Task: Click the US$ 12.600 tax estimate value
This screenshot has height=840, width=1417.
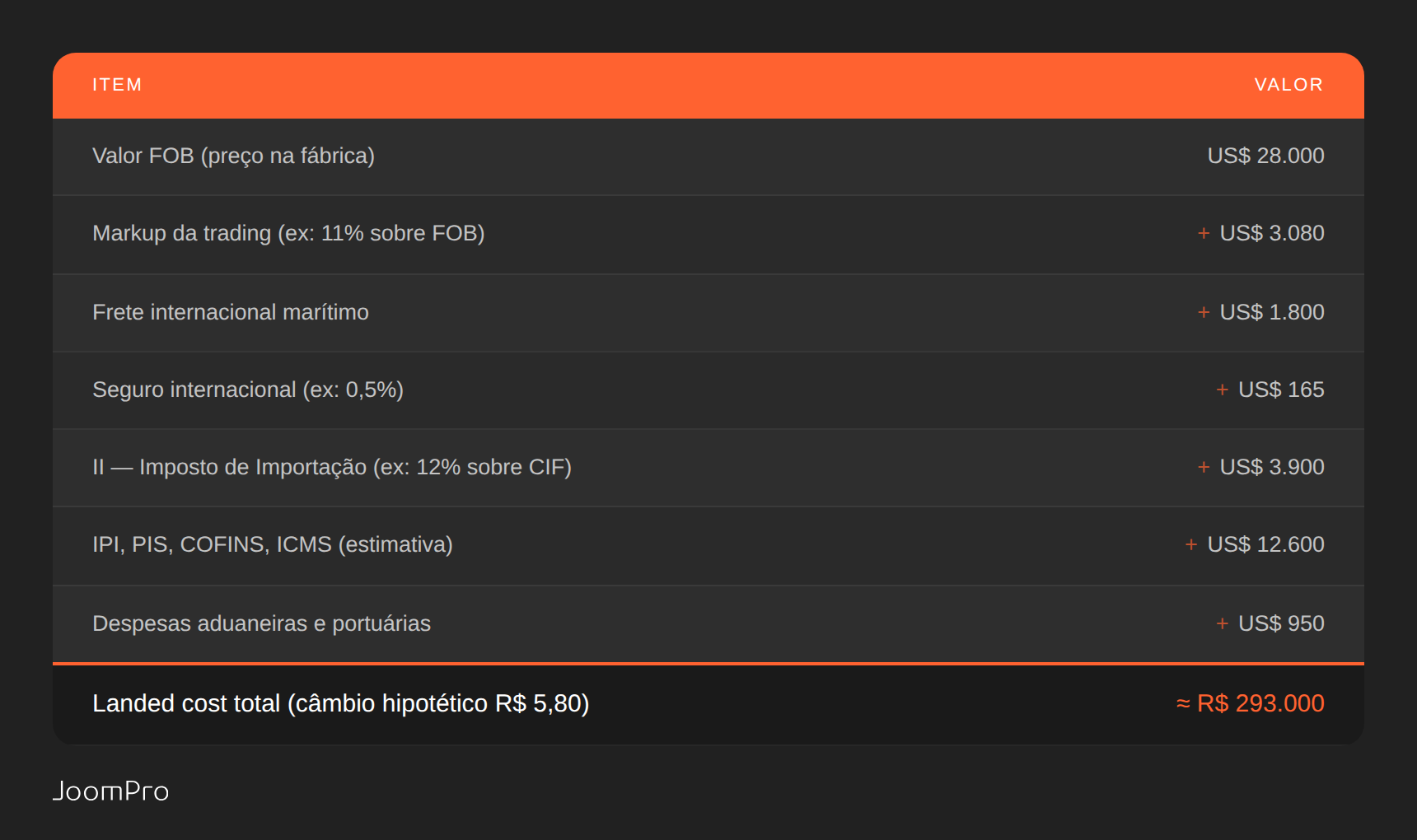Action: click(x=1265, y=544)
